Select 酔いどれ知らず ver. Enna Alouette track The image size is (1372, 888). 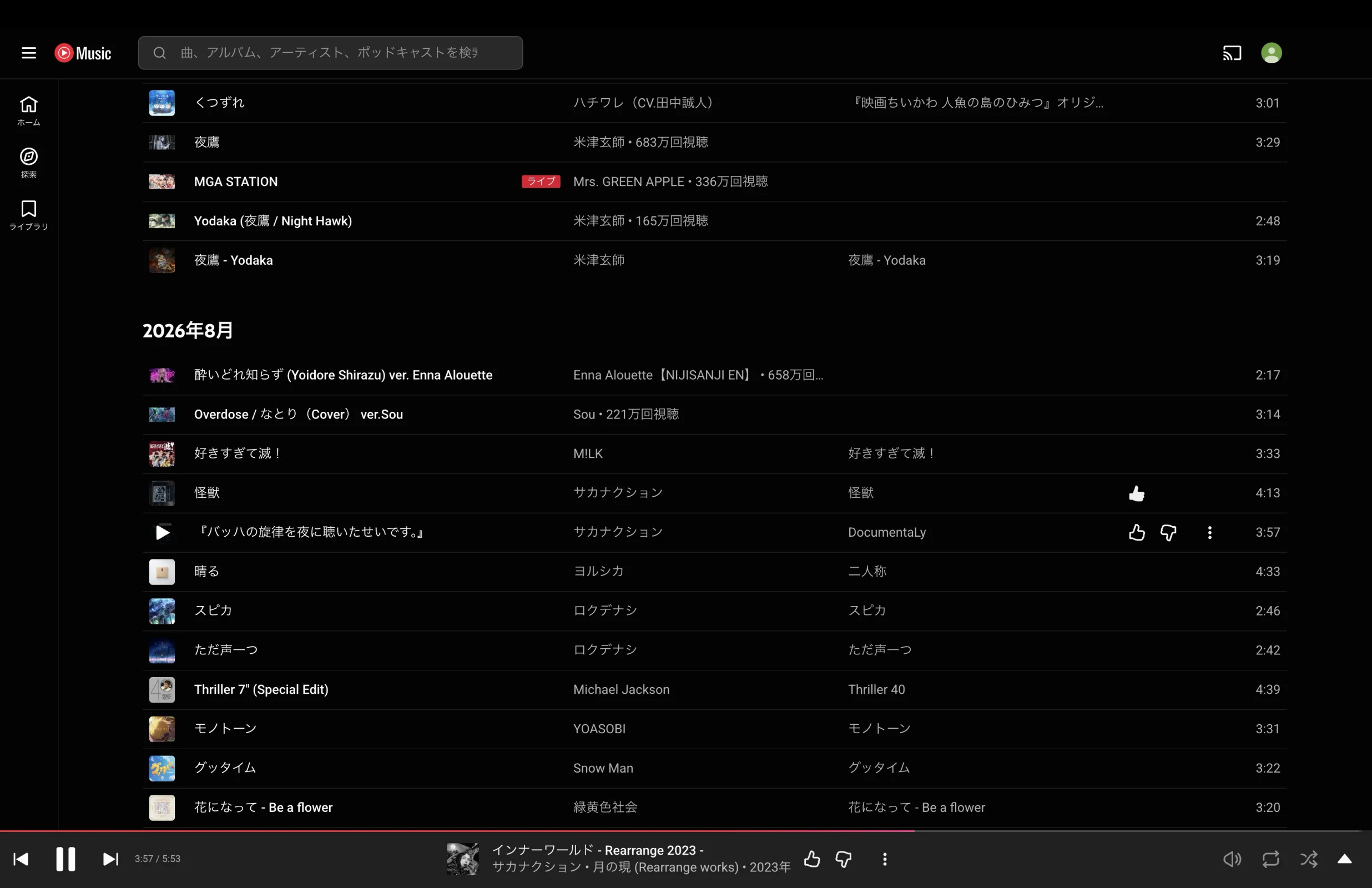(343, 375)
